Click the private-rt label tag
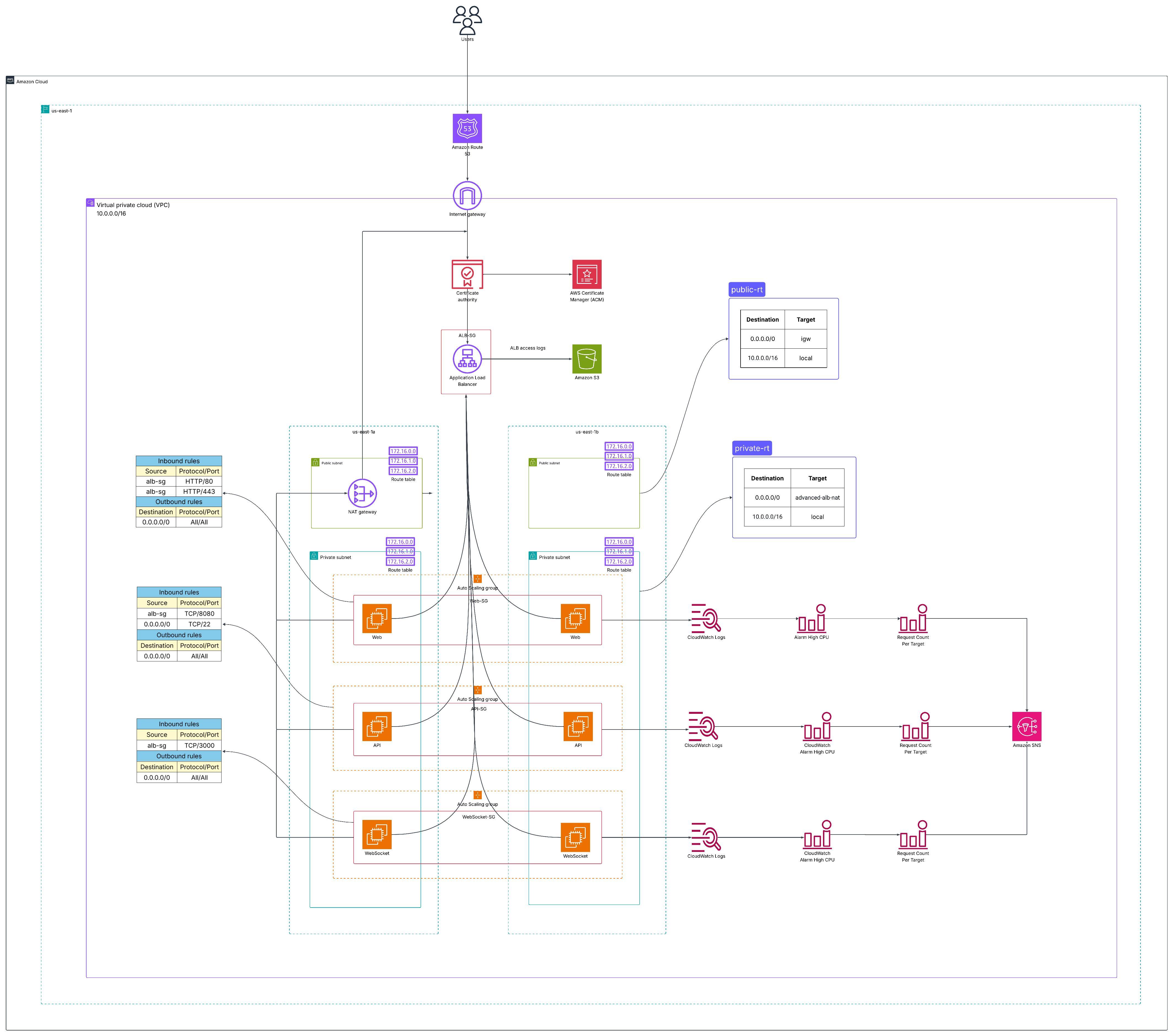Screen dimensions: 1173x1036 coord(752,448)
